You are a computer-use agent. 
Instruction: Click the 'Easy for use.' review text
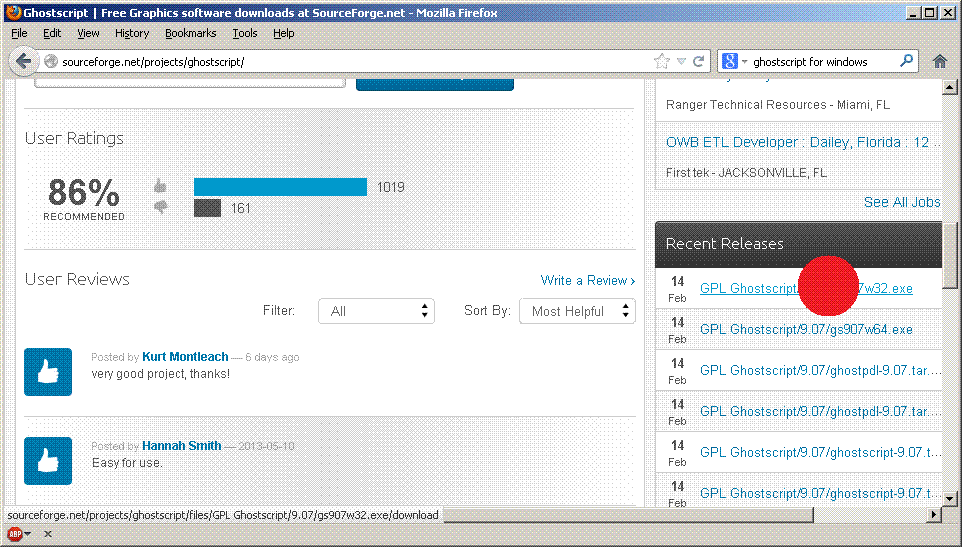(x=127, y=462)
